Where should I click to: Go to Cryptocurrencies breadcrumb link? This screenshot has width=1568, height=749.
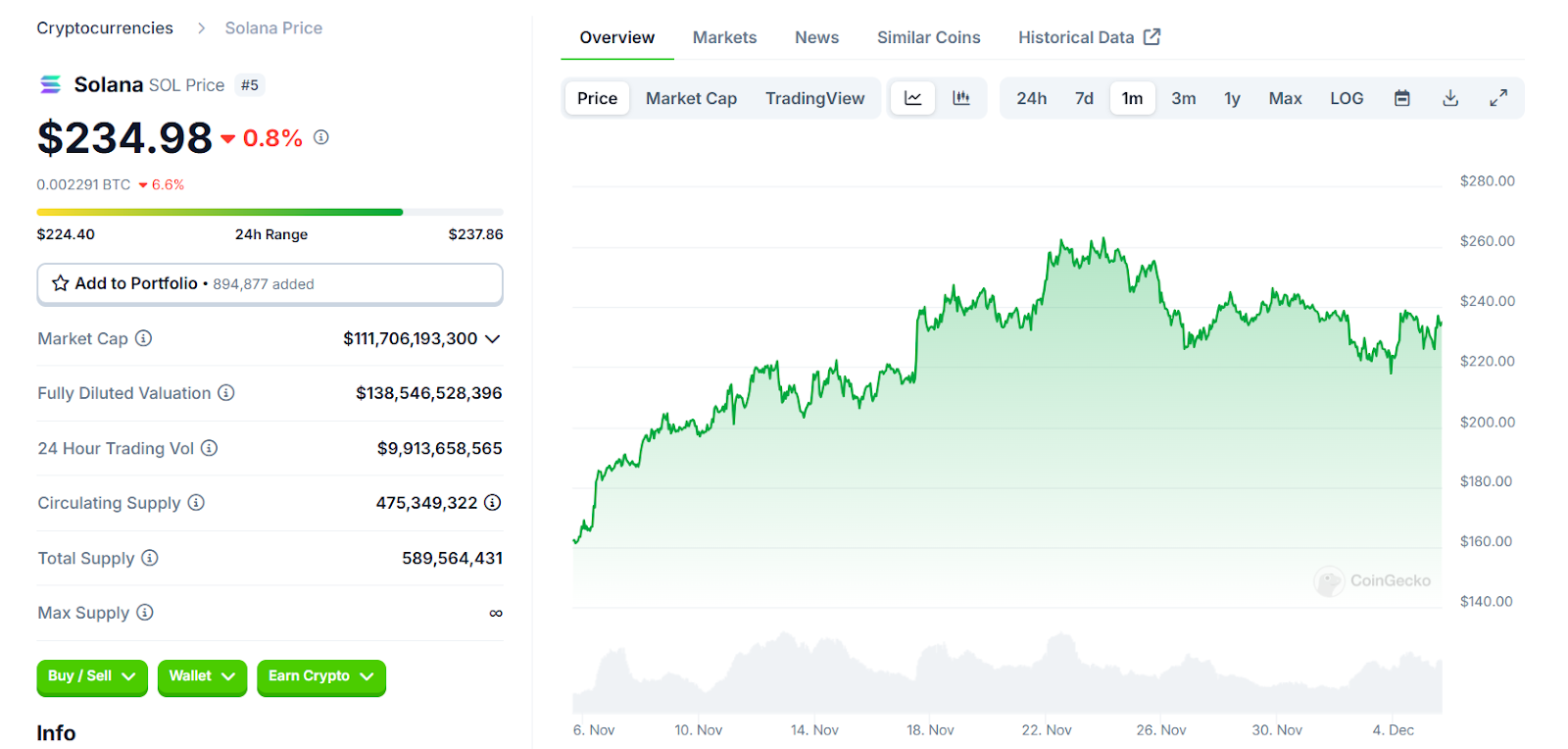(105, 28)
